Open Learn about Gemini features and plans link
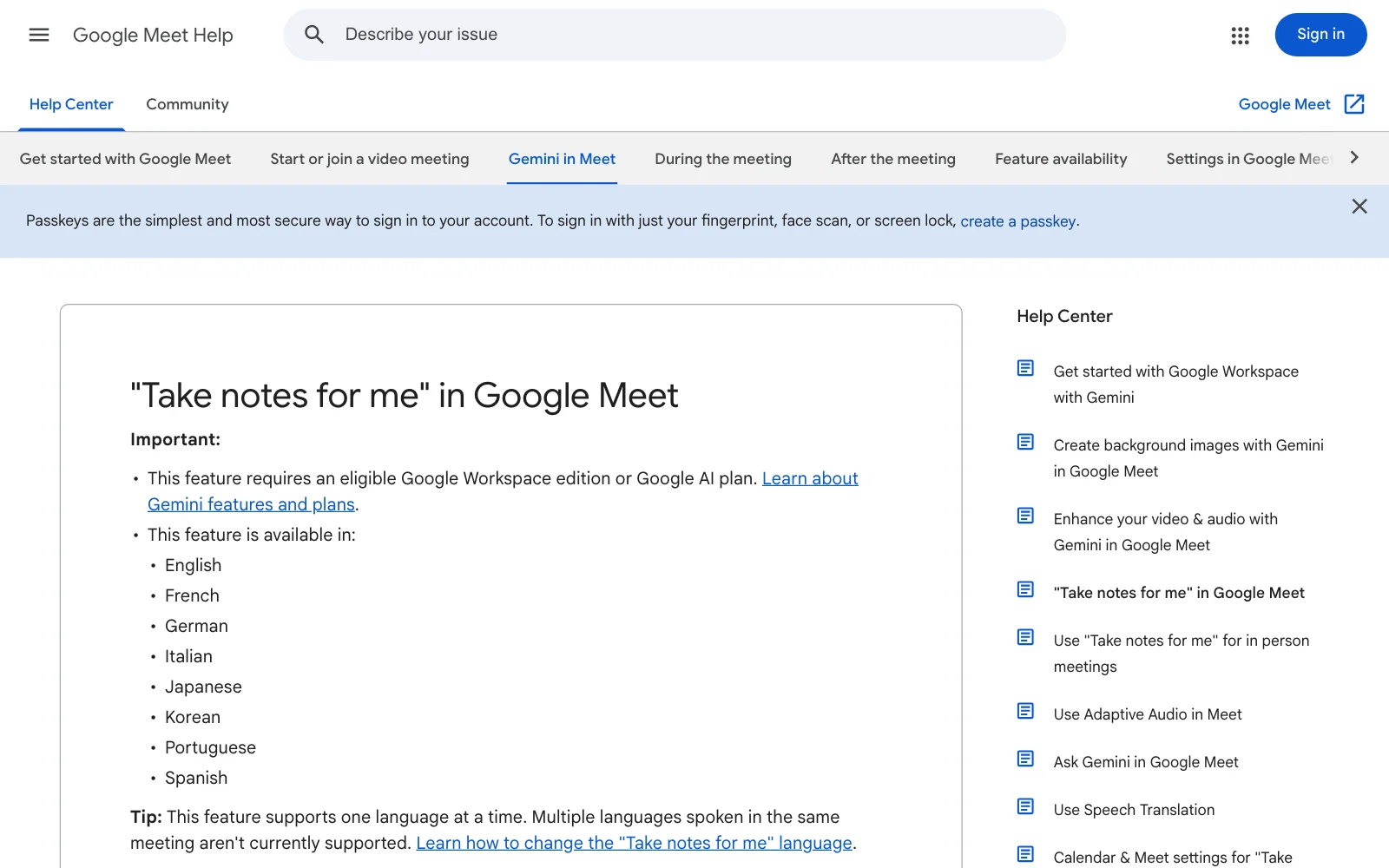Viewport: 1389px width, 868px height. 503,491
